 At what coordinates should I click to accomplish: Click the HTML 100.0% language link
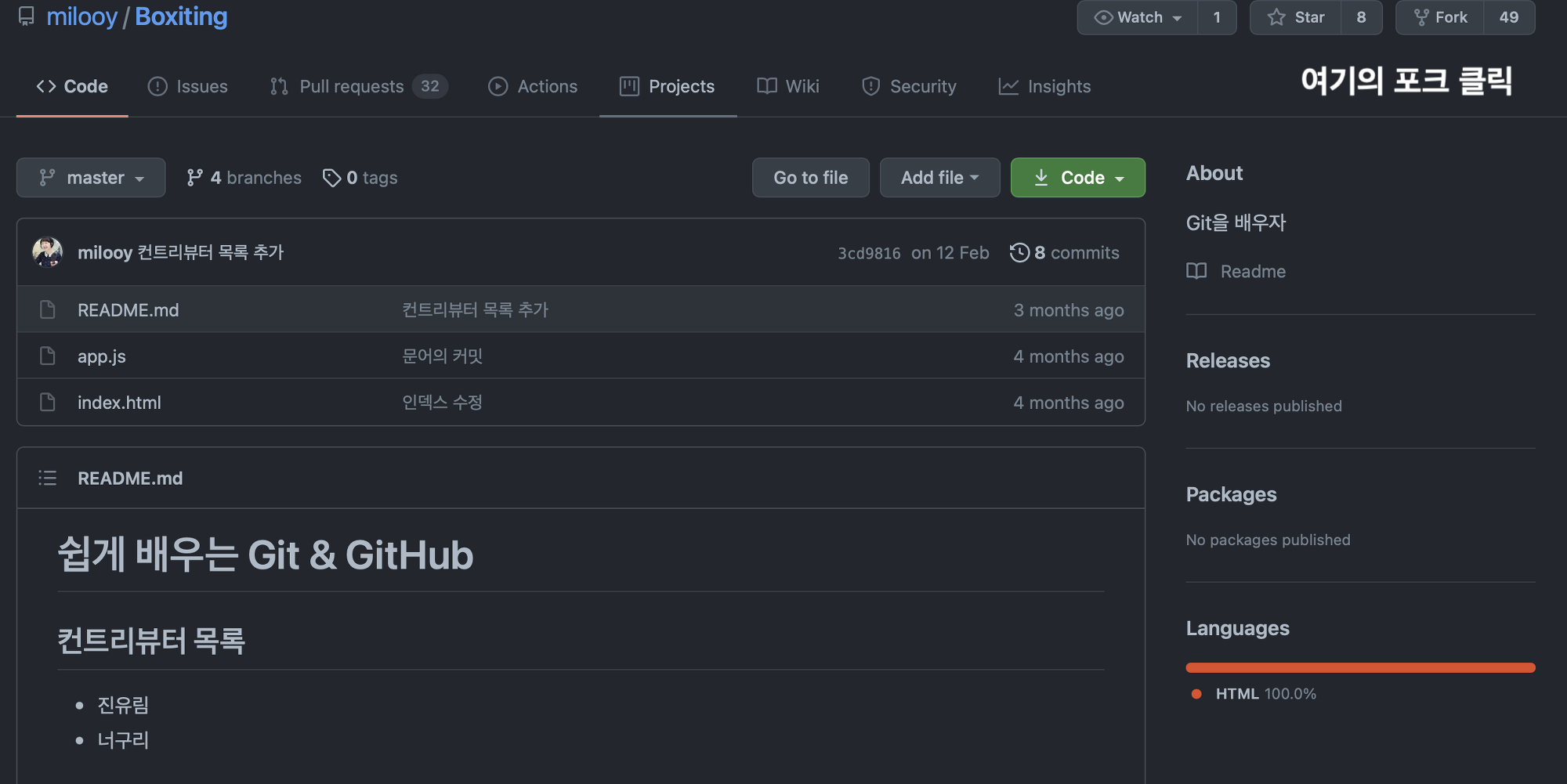[x=1265, y=694]
